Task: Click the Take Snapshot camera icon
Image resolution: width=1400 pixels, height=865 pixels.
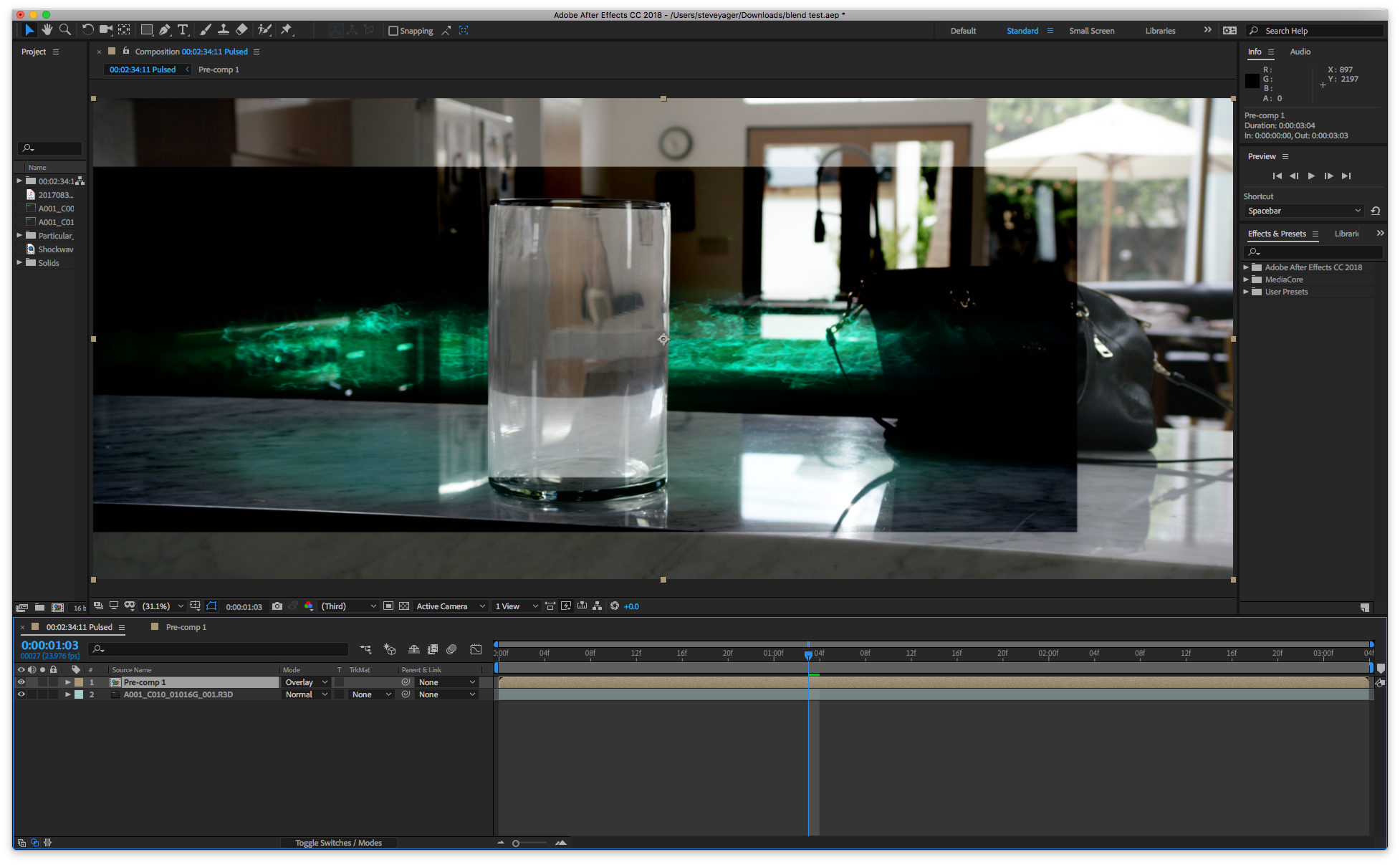Action: coord(277,606)
